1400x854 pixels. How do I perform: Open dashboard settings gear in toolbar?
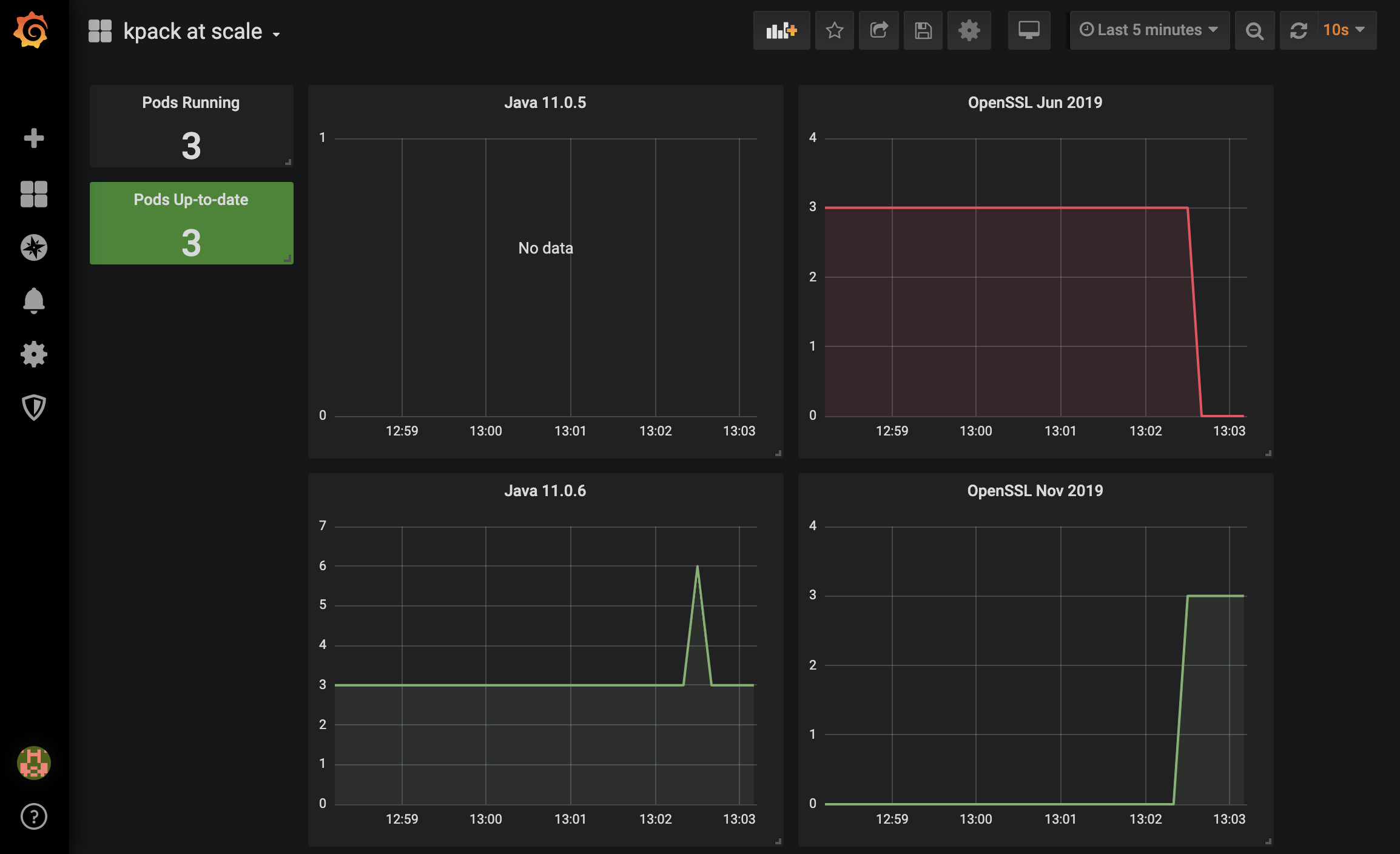click(969, 30)
